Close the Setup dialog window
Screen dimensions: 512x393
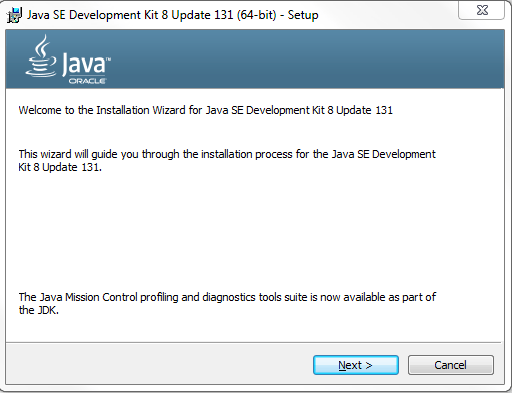482,10
